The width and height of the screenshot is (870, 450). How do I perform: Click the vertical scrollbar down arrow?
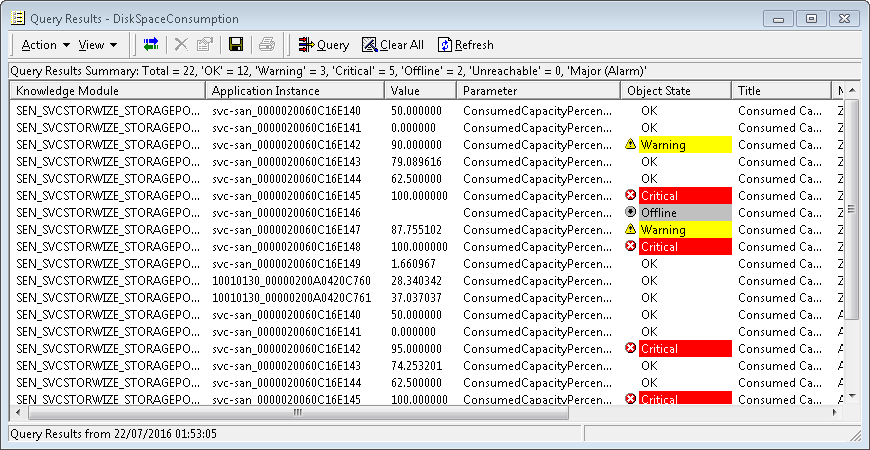tap(852, 396)
